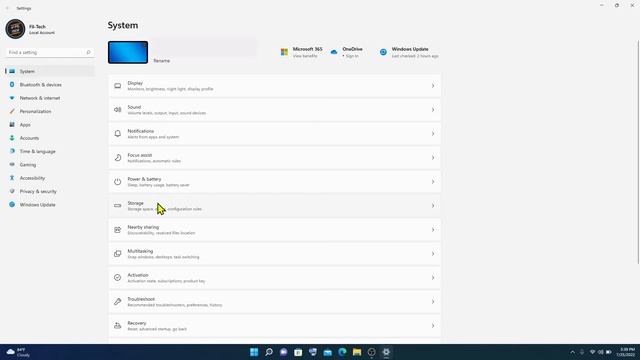Click the Notifications bell icon
The height and width of the screenshot is (360, 640).
pyautogui.click(x=118, y=134)
